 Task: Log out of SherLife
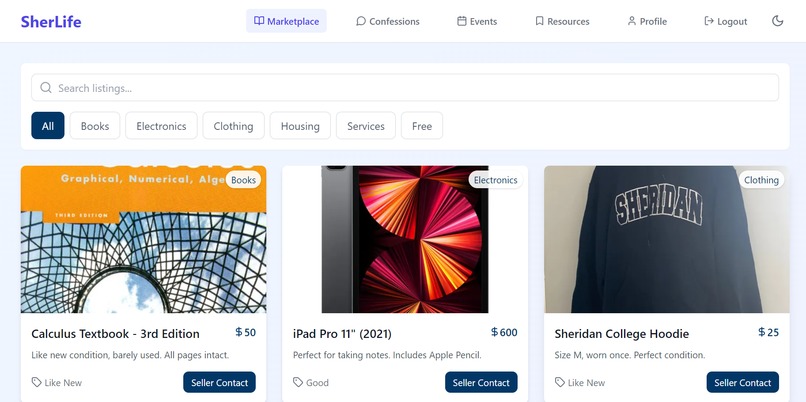pyautogui.click(x=725, y=21)
